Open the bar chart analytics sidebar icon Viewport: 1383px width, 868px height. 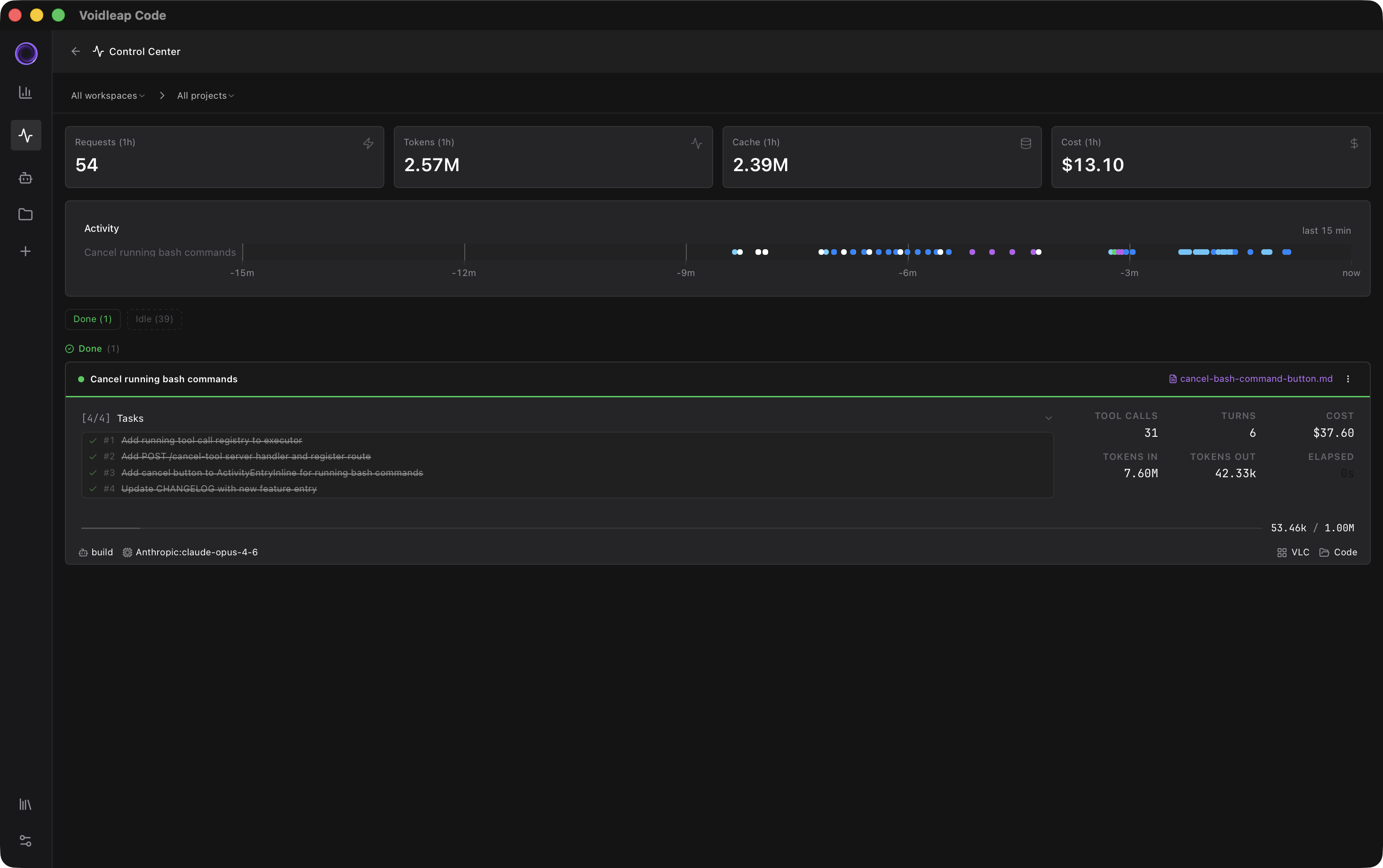click(x=25, y=93)
